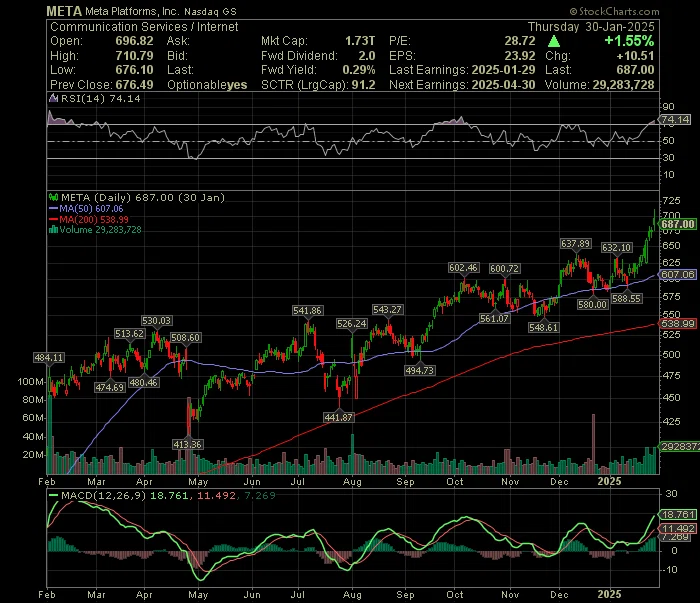
Task: Click the 538.99 MA(200) tag on right axis
Action: click(x=678, y=324)
